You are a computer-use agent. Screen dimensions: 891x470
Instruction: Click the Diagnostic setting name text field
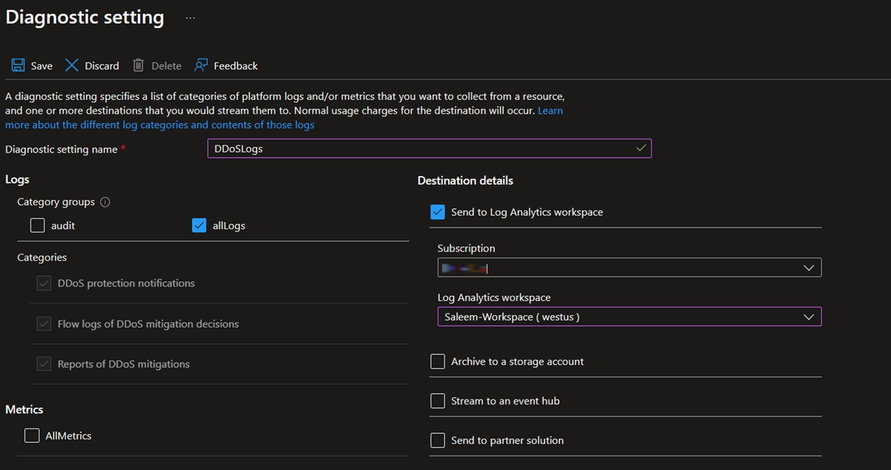click(x=420, y=148)
